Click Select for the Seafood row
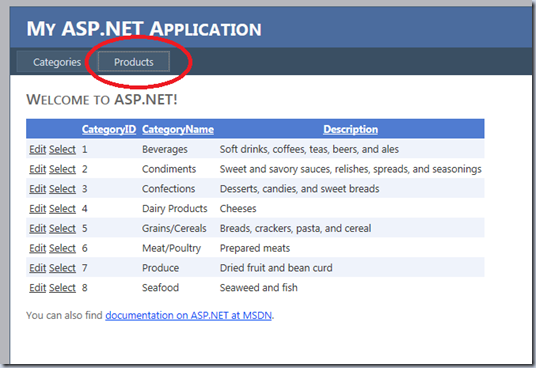Viewport: 536px width, 368px height. click(62, 288)
